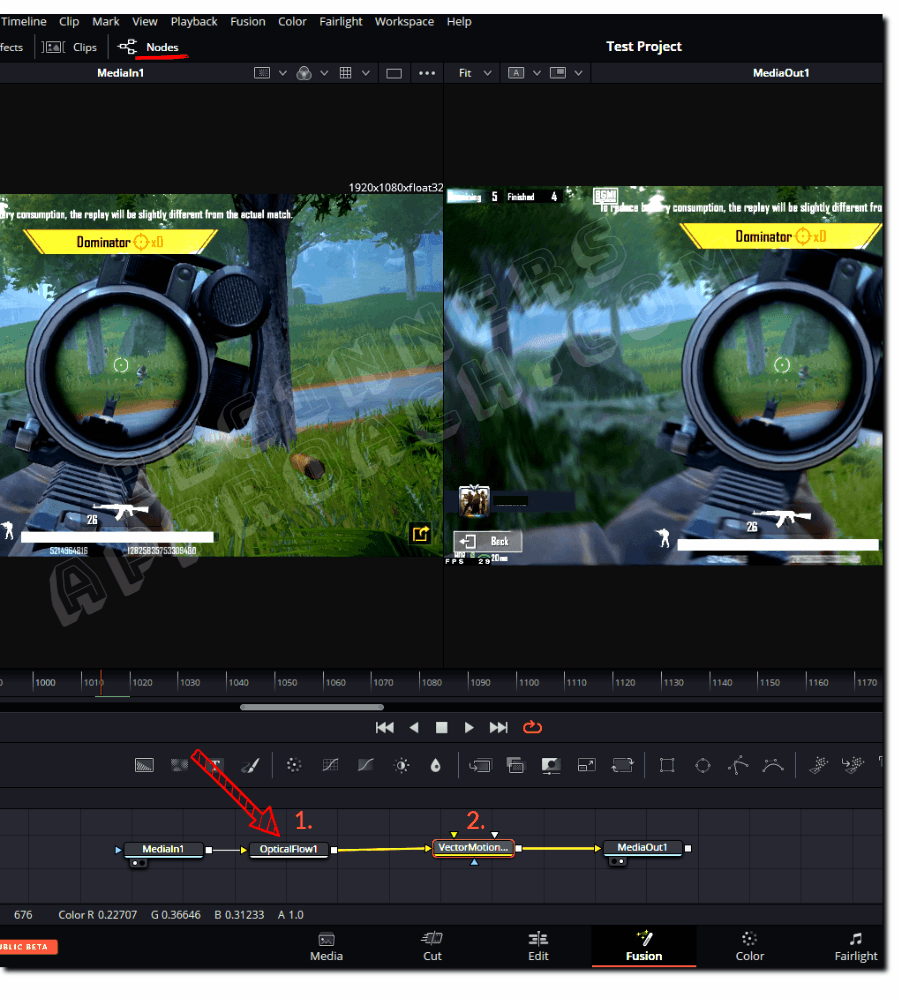
Task: Toggle the viewer dot under MediaIn1 node
Action: pyautogui.click(x=137, y=864)
